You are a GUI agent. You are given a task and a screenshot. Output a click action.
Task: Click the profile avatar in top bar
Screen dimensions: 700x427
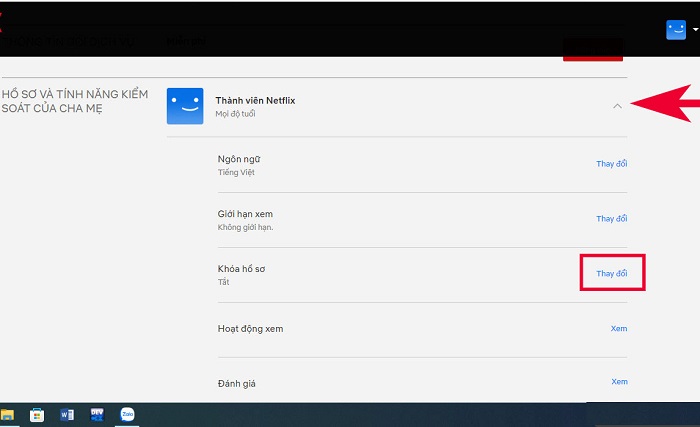[676, 30]
